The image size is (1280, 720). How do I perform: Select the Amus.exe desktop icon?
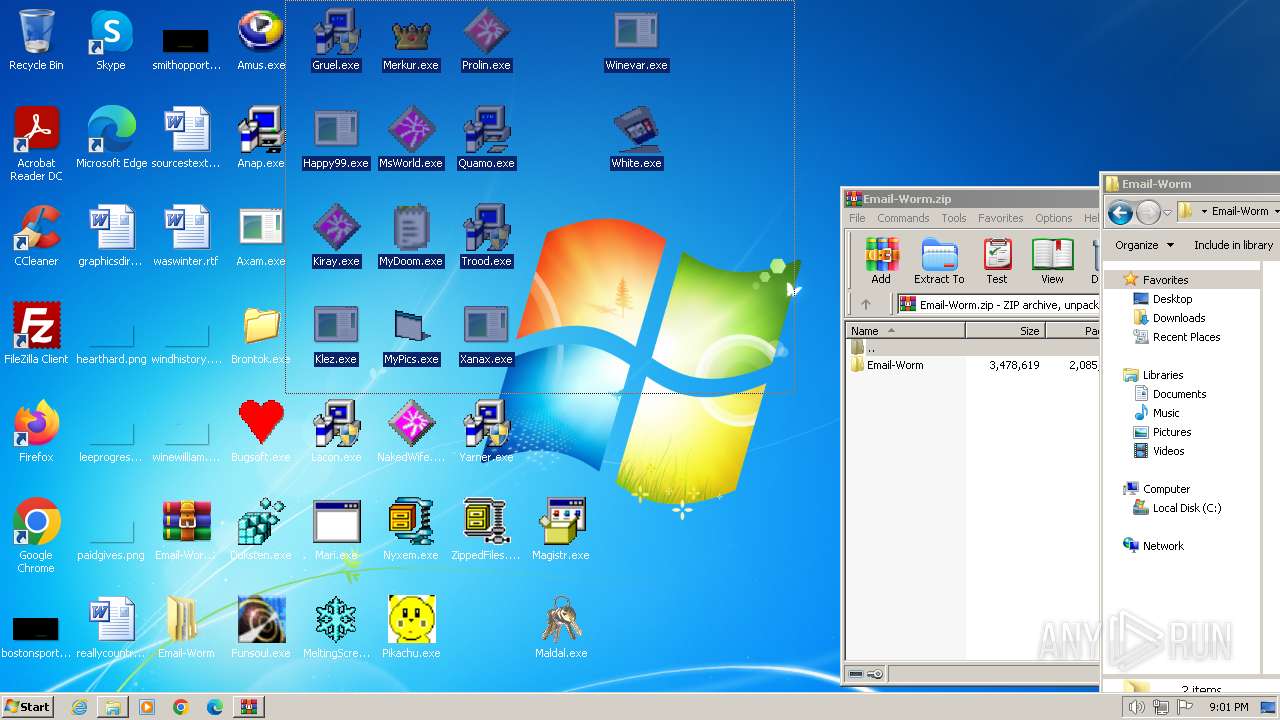(261, 41)
